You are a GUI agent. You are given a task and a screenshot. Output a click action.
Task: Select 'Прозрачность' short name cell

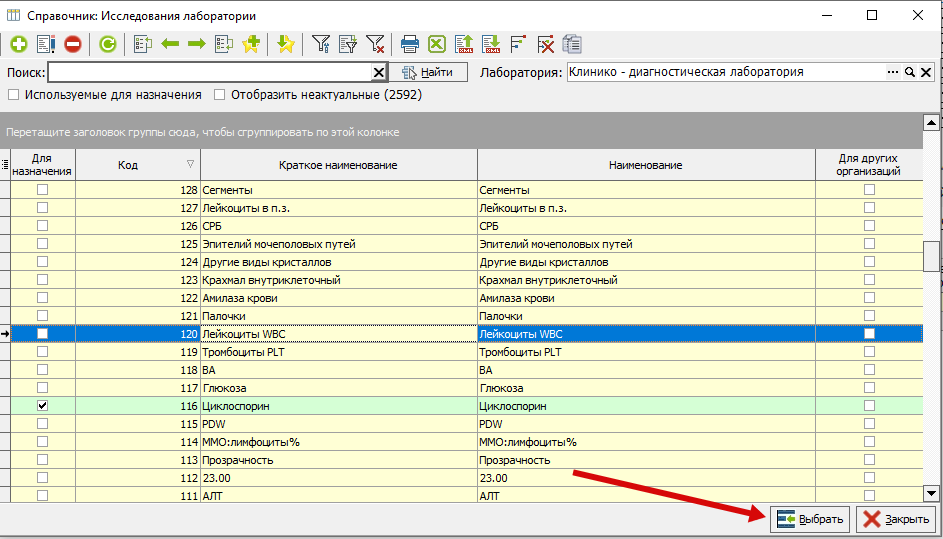click(339, 460)
